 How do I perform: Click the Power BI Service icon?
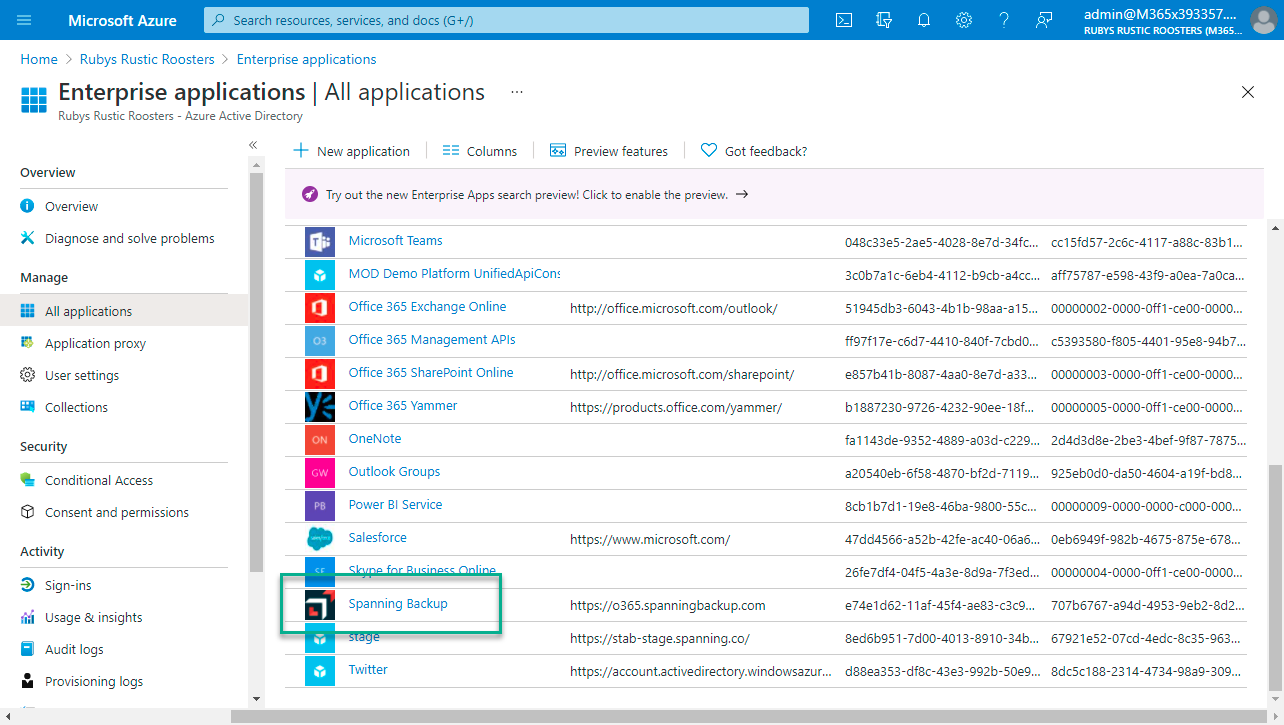pyautogui.click(x=319, y=505)
